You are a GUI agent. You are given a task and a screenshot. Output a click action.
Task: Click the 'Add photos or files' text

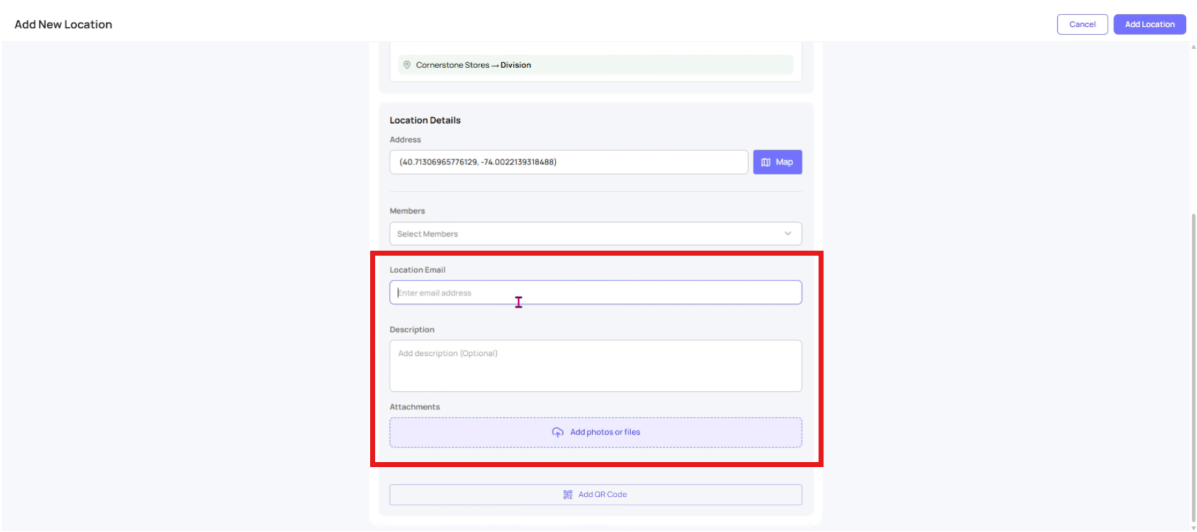click(x=605, y=432)
